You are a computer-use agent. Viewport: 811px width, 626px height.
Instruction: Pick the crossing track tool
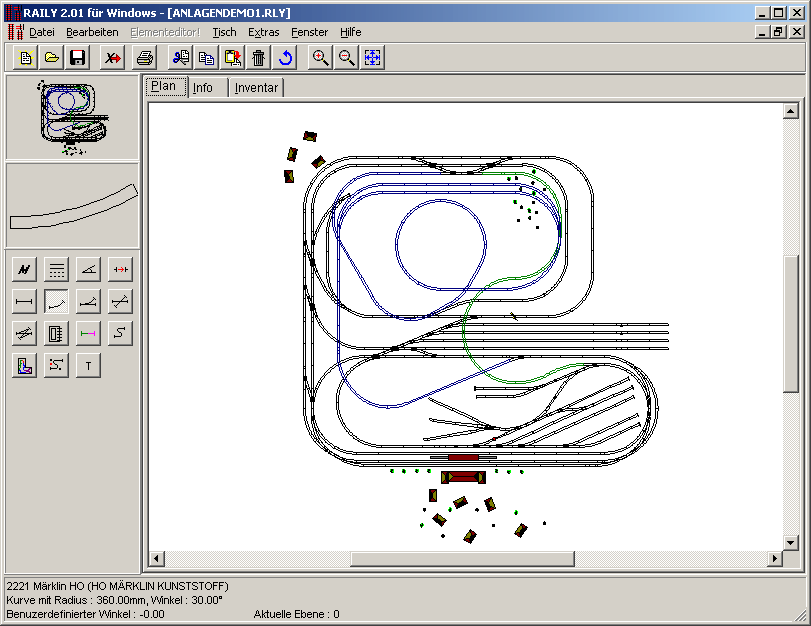(120, 301)
